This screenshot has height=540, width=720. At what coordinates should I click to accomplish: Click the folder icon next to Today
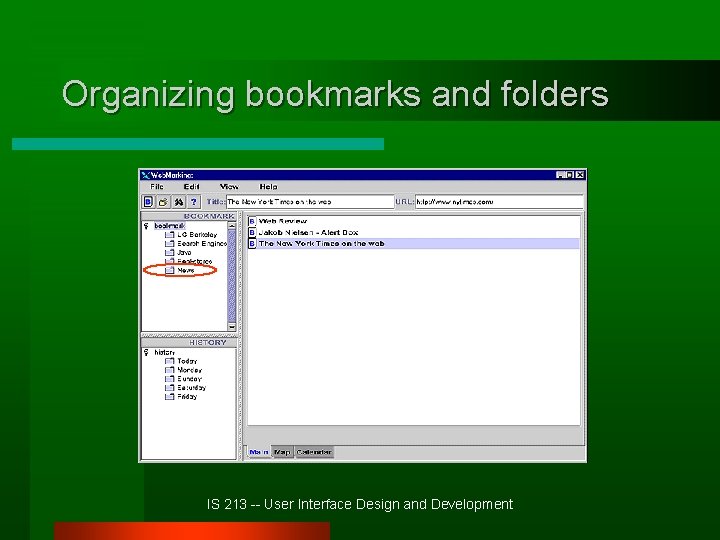pyautogui.click(x=169, y=361)
